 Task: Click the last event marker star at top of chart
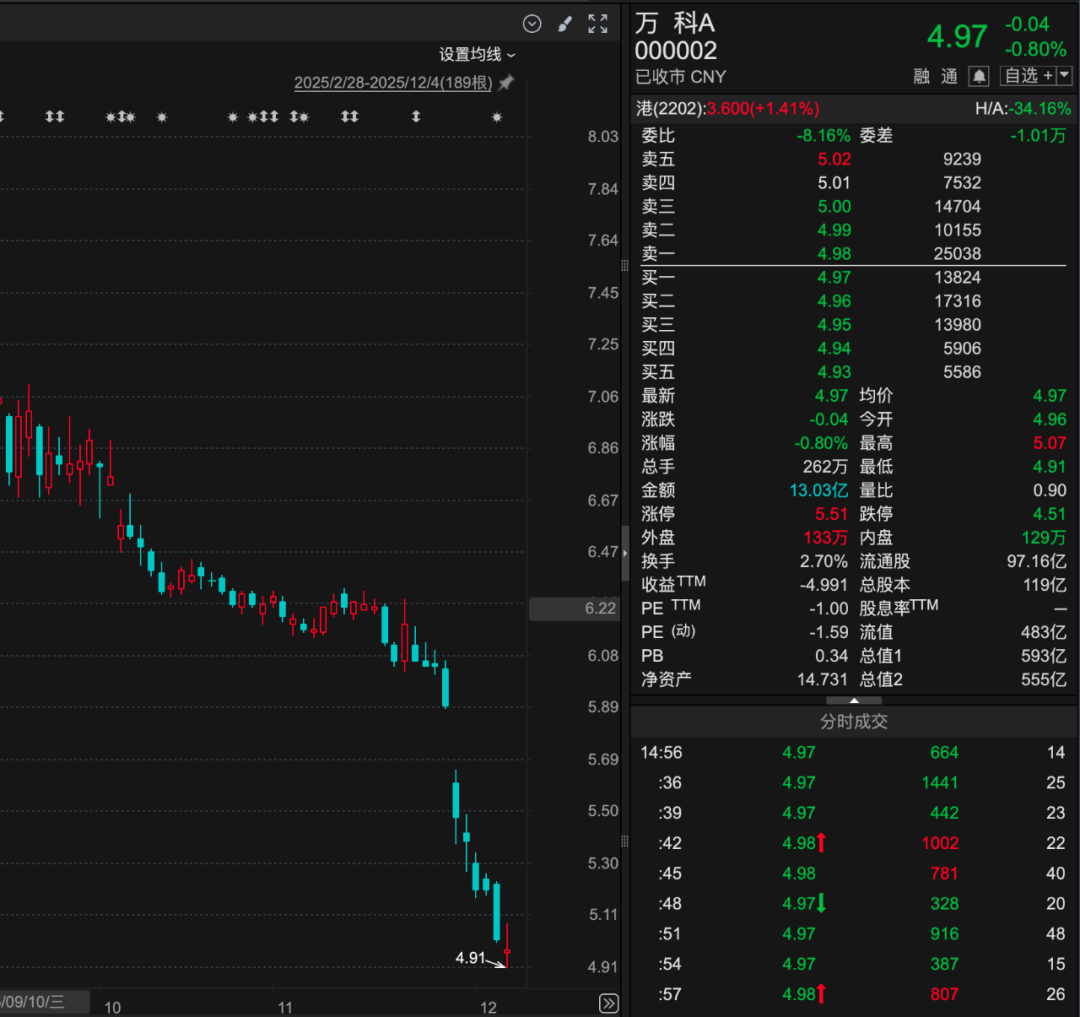497,117
